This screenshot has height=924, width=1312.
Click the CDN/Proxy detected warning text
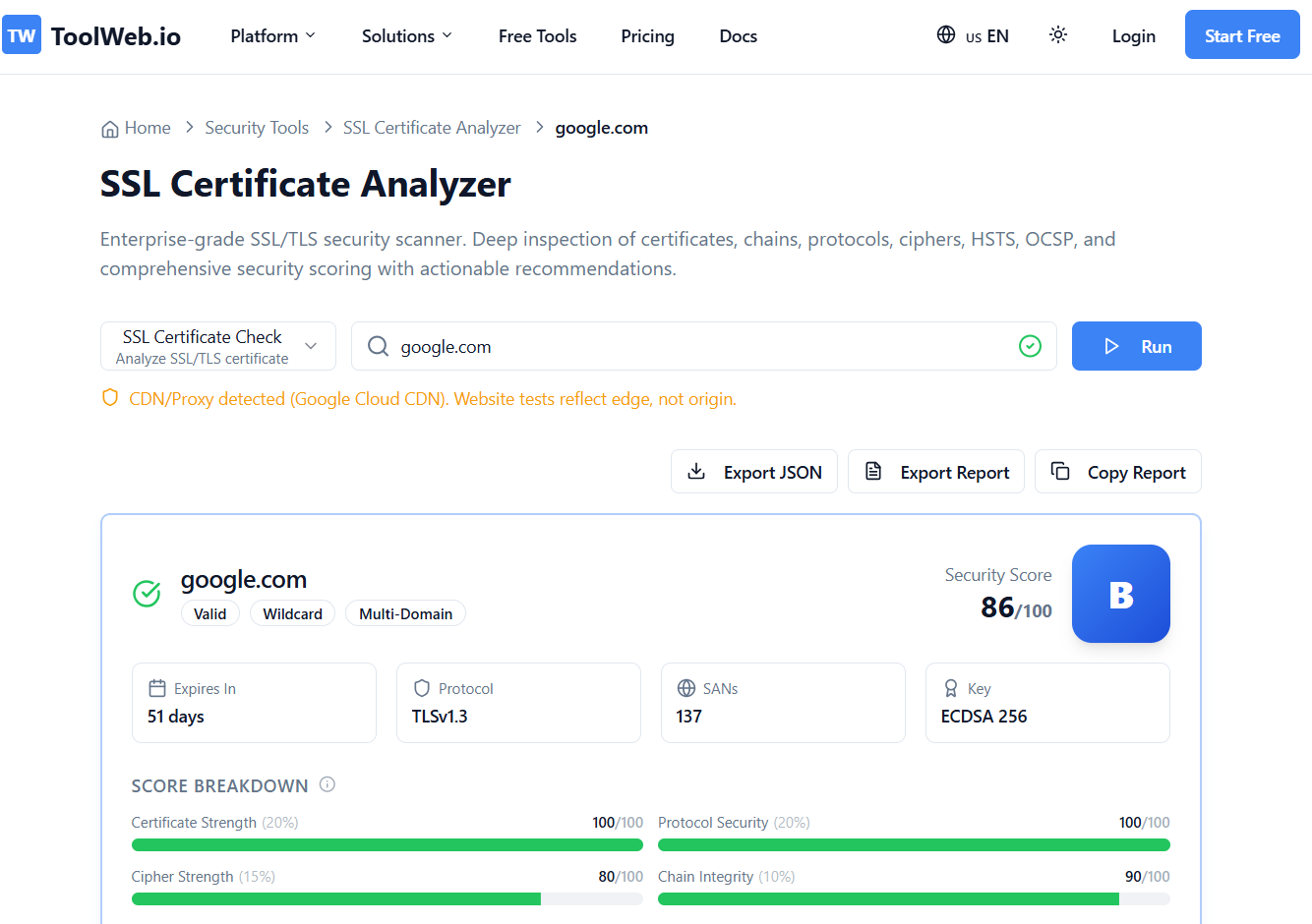pyautogui.click(x=433, y=399)
